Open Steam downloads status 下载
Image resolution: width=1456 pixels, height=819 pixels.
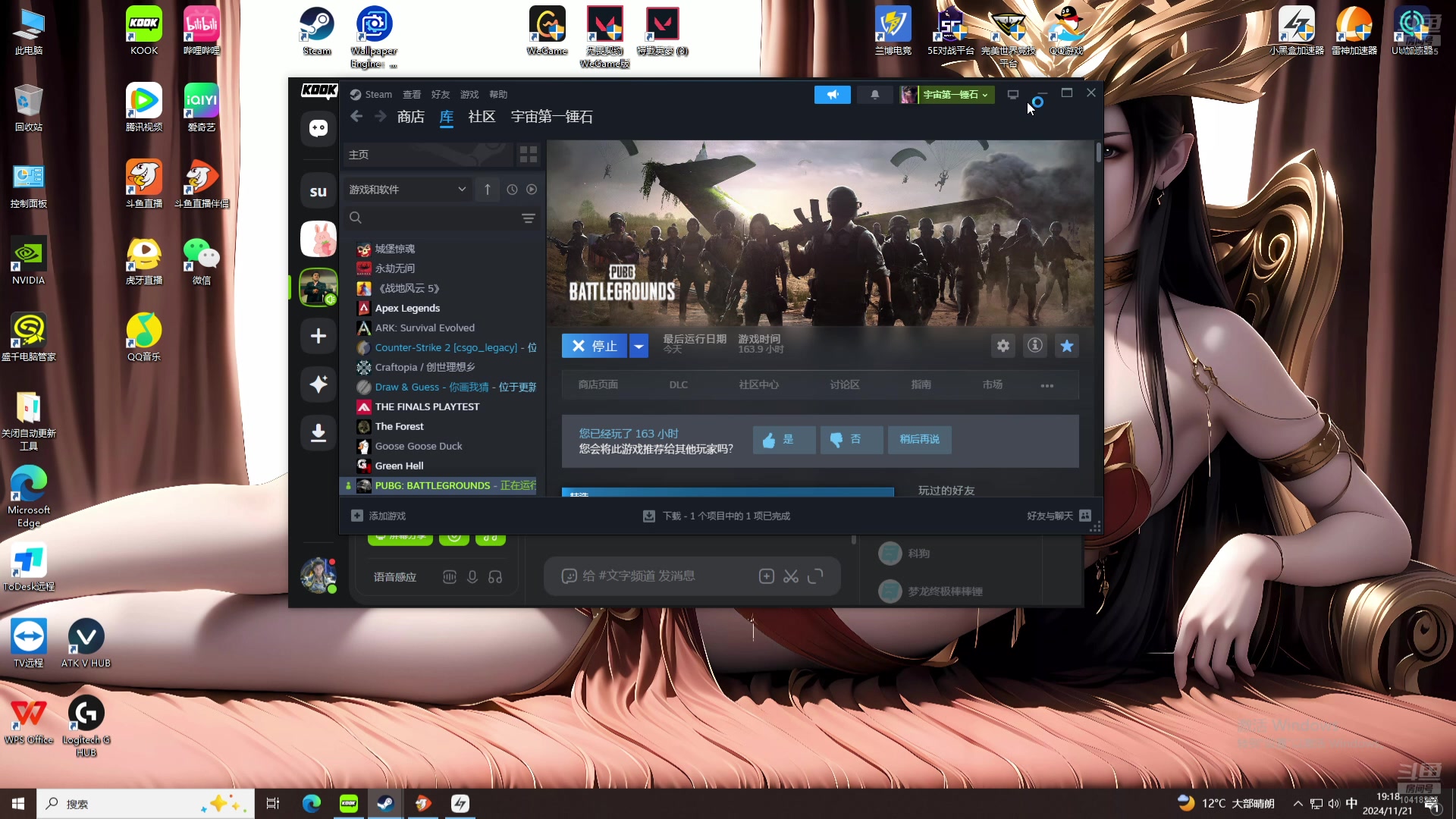(717, 516)
